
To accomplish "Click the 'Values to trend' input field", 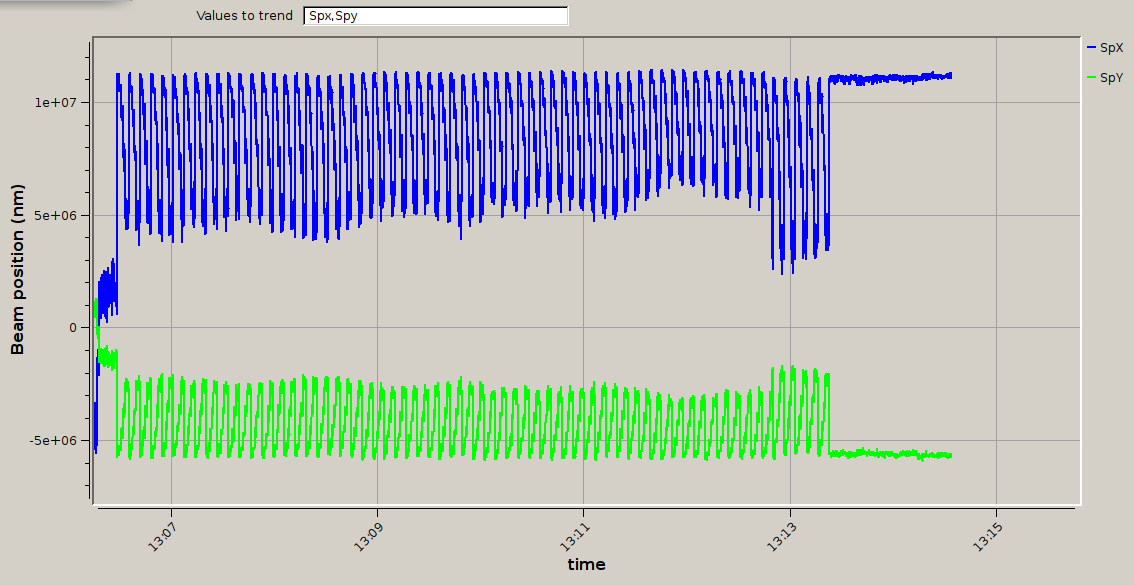I will (x=435, y=16).
